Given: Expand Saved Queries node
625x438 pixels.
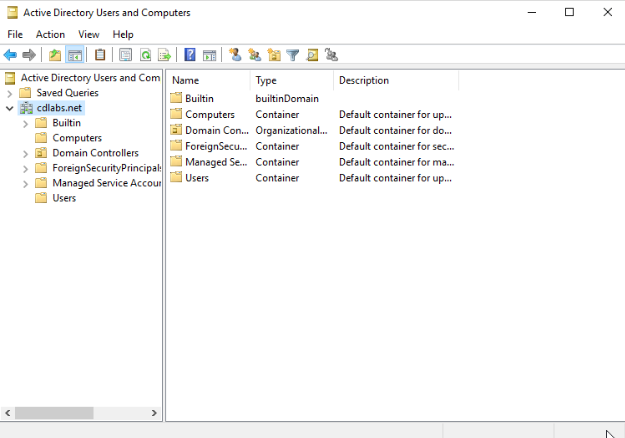Looking at the screenshot, I should coord(10,93).
